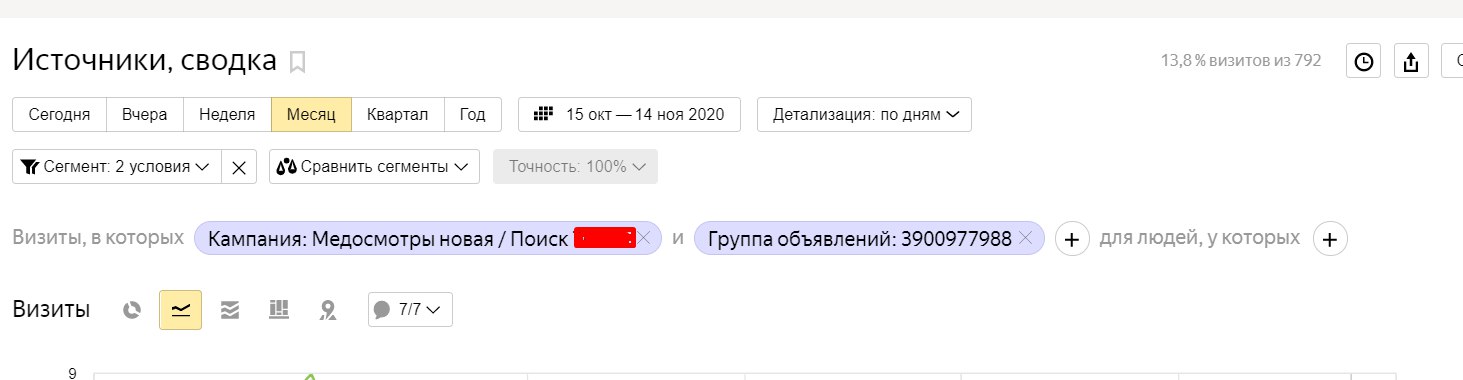The image size is (1463, 380).
Task: Open date range 15 окт — 14 ноя 2020
Action: pyautogui.click(x=629, y=114)
